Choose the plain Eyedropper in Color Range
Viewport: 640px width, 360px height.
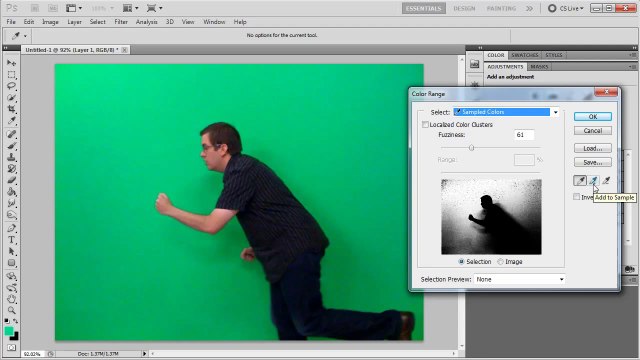point(580,180)
